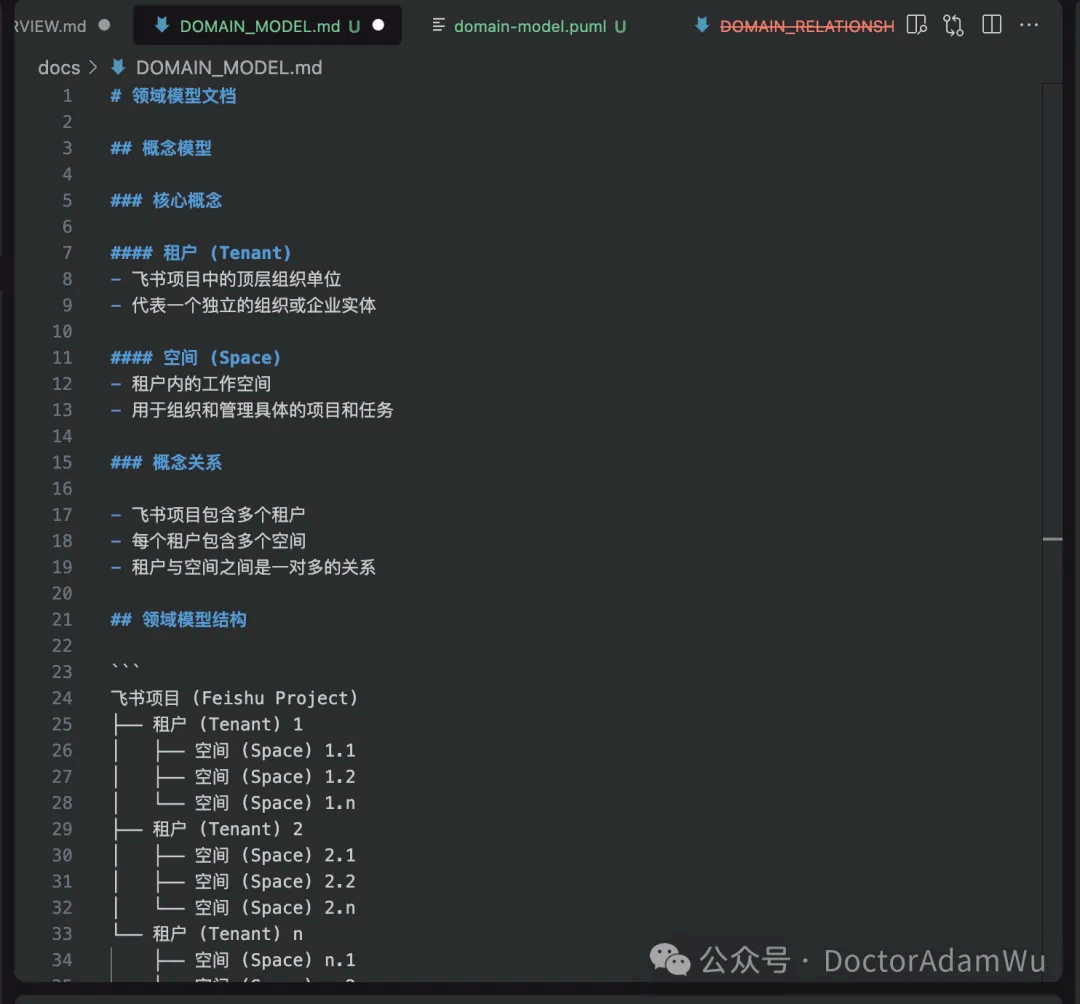
Task: Click the line '飞书项目 (Feishu Project)'
Action: 234,698
